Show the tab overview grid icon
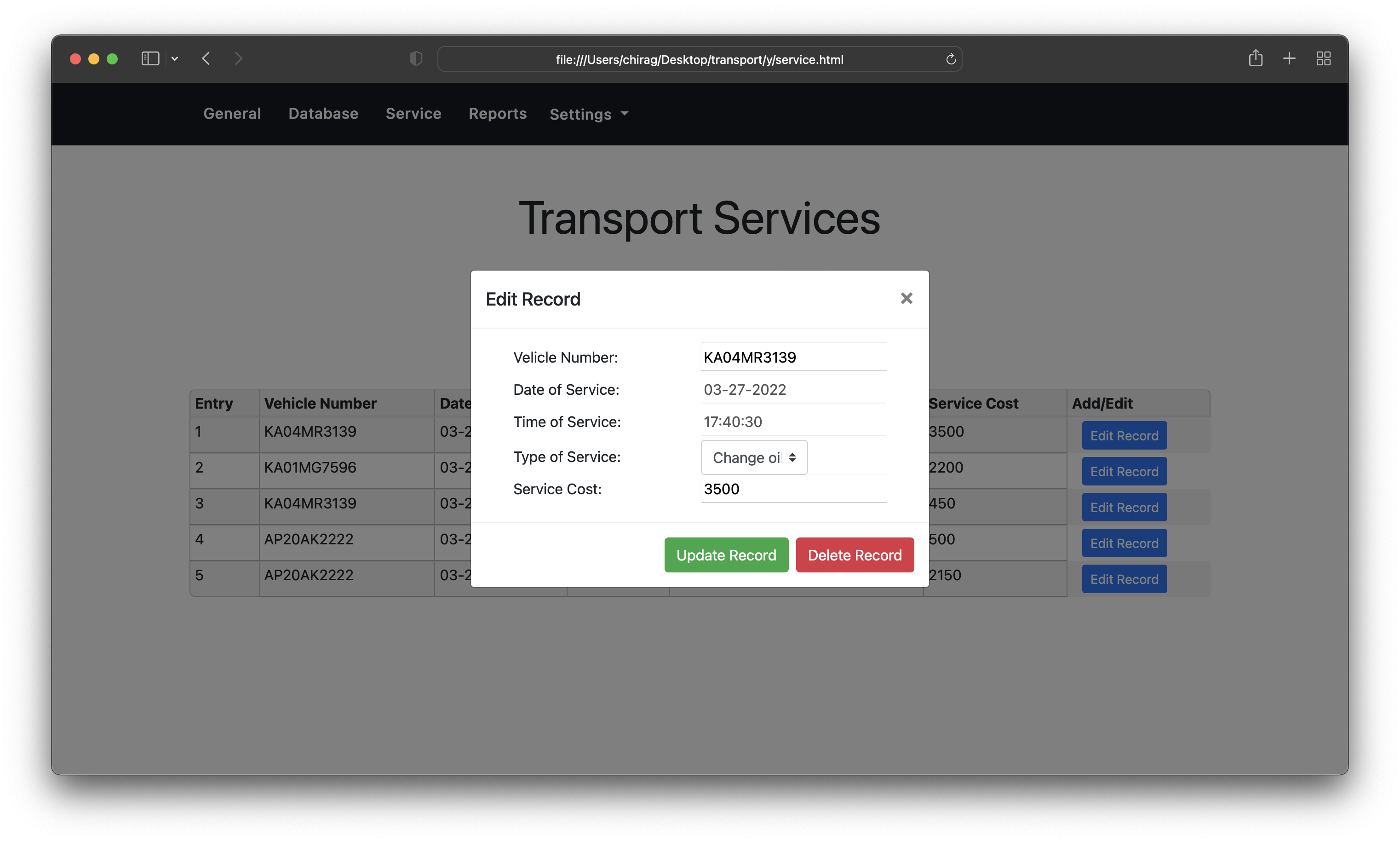 [x=1323, y=58]
